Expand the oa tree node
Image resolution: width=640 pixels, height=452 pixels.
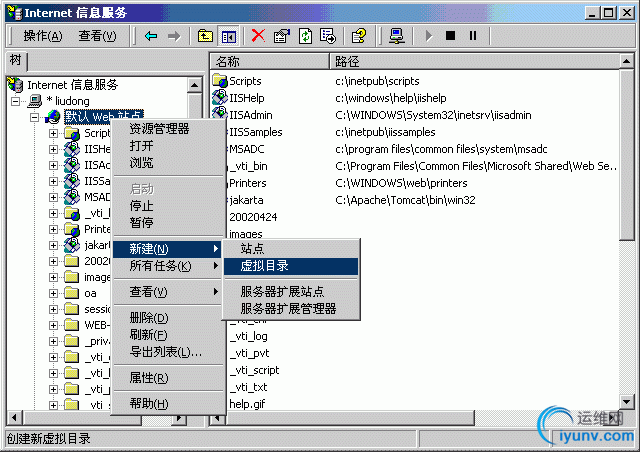53,293
